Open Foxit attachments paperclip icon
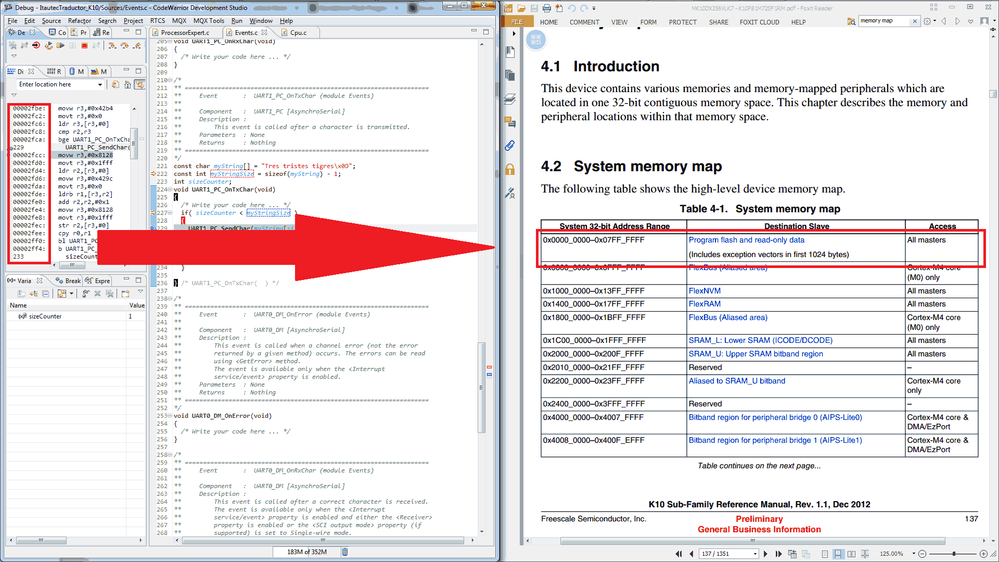The image size is (999, 562). coord(510,145)
